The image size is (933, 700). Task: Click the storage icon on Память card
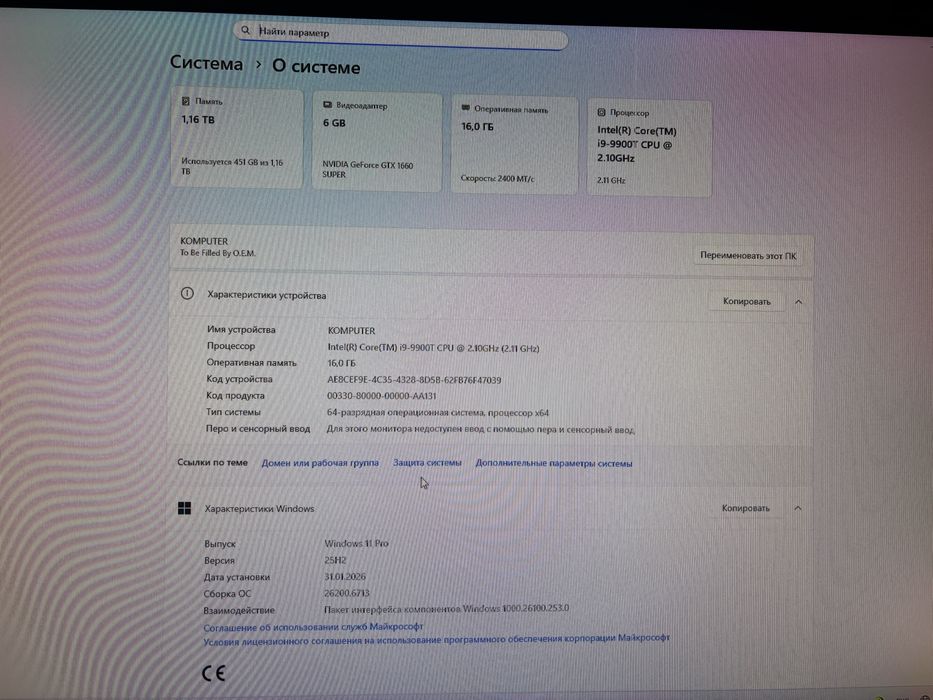pyautogui.click(x=186, y=101)
